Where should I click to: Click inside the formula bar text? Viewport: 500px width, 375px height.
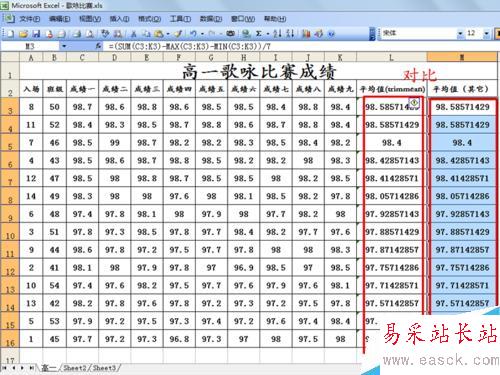point(189,46)
